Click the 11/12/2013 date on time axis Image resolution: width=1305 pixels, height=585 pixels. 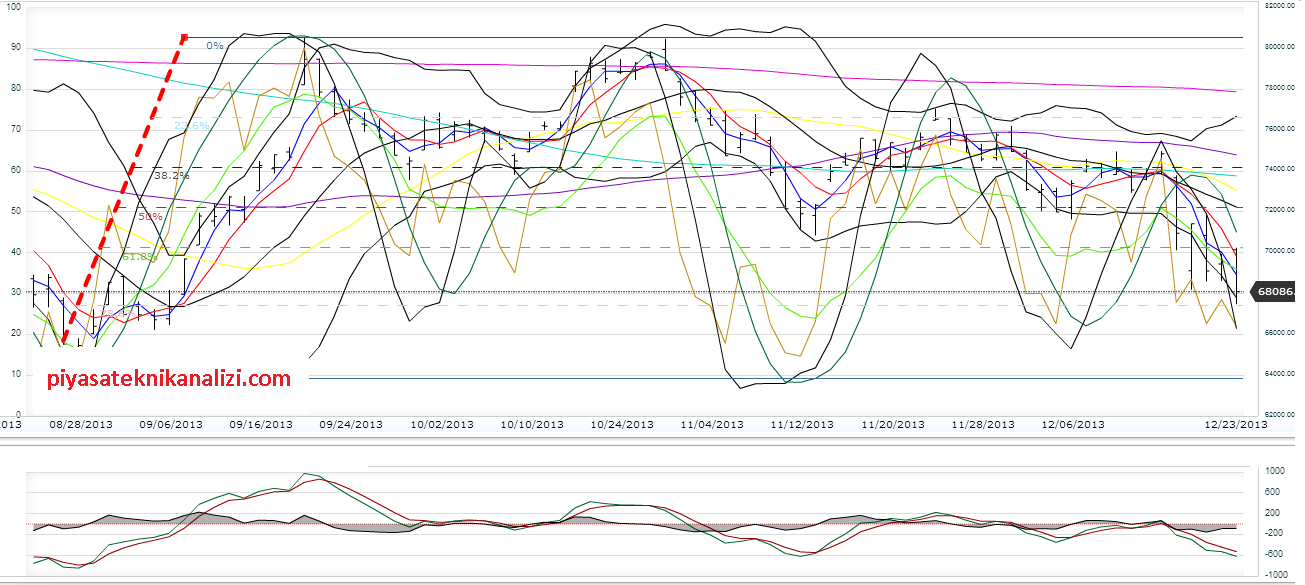click(x=802, y=424)
